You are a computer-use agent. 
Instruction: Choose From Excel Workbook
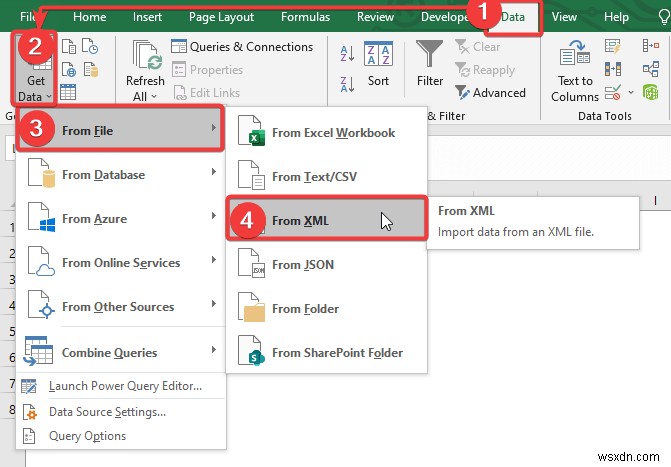pyautogui.click(x=327, y=133)
